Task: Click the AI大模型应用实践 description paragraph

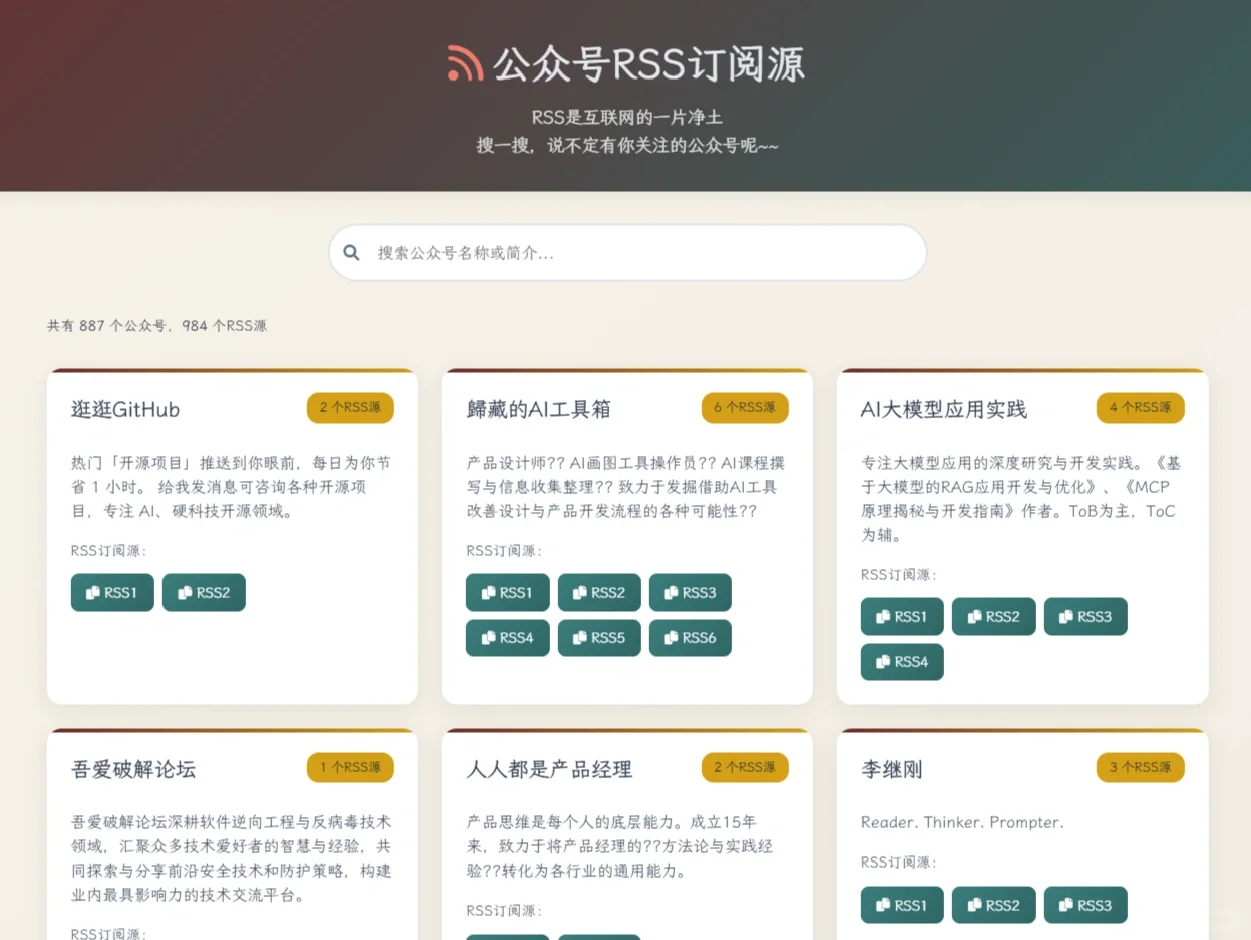Action: click(1020, 499)
